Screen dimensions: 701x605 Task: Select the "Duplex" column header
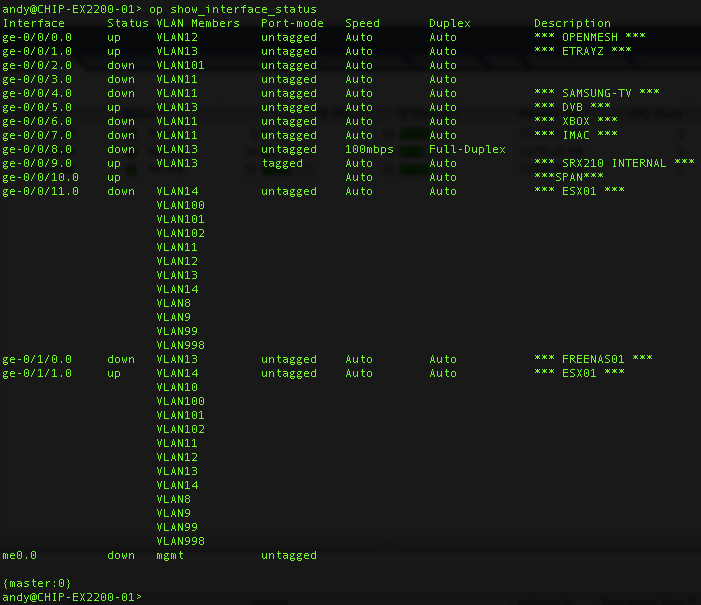coord(450,23)
